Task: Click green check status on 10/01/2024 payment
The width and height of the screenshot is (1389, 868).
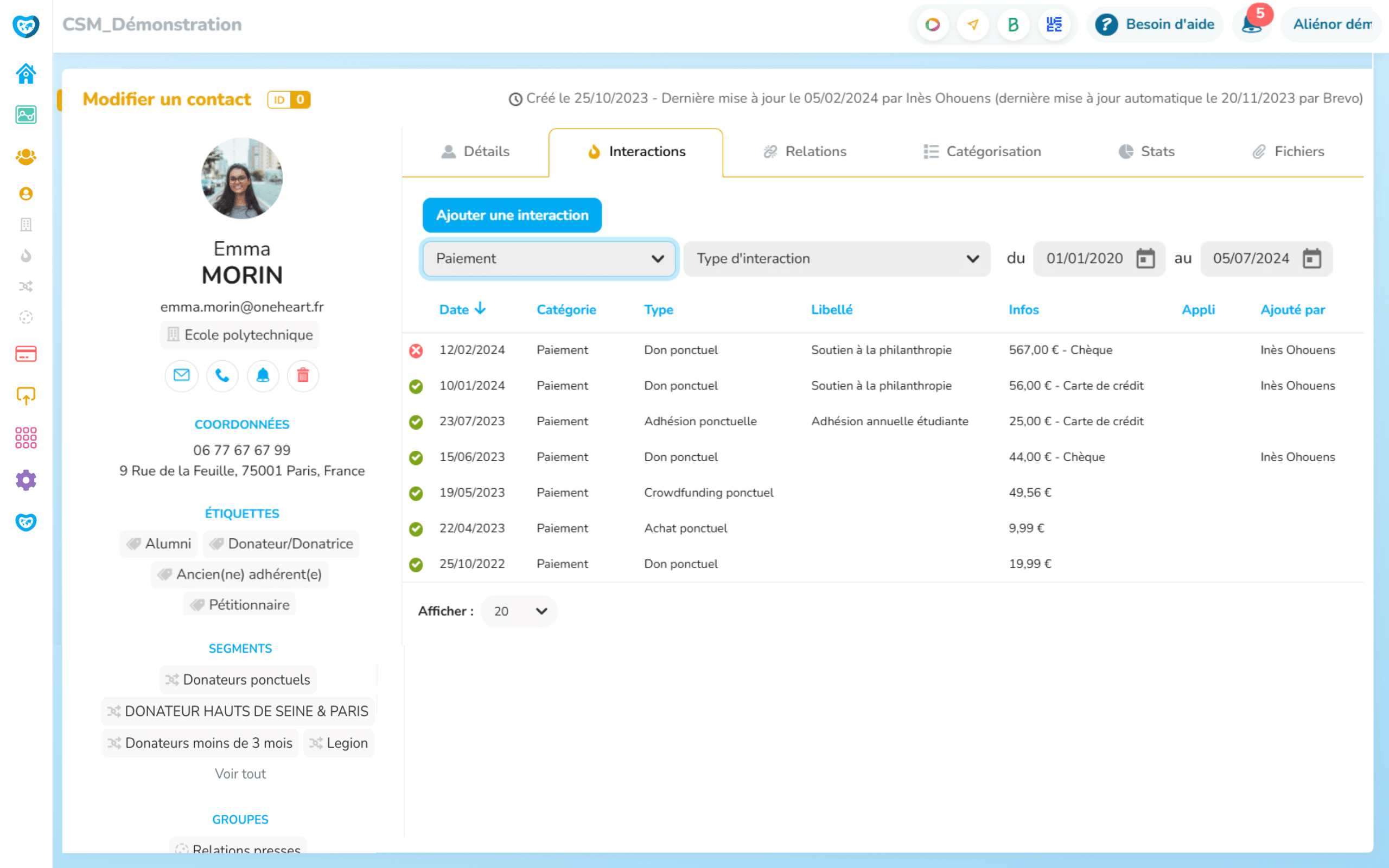Action: pyautogui.click(x=416, y=386)
